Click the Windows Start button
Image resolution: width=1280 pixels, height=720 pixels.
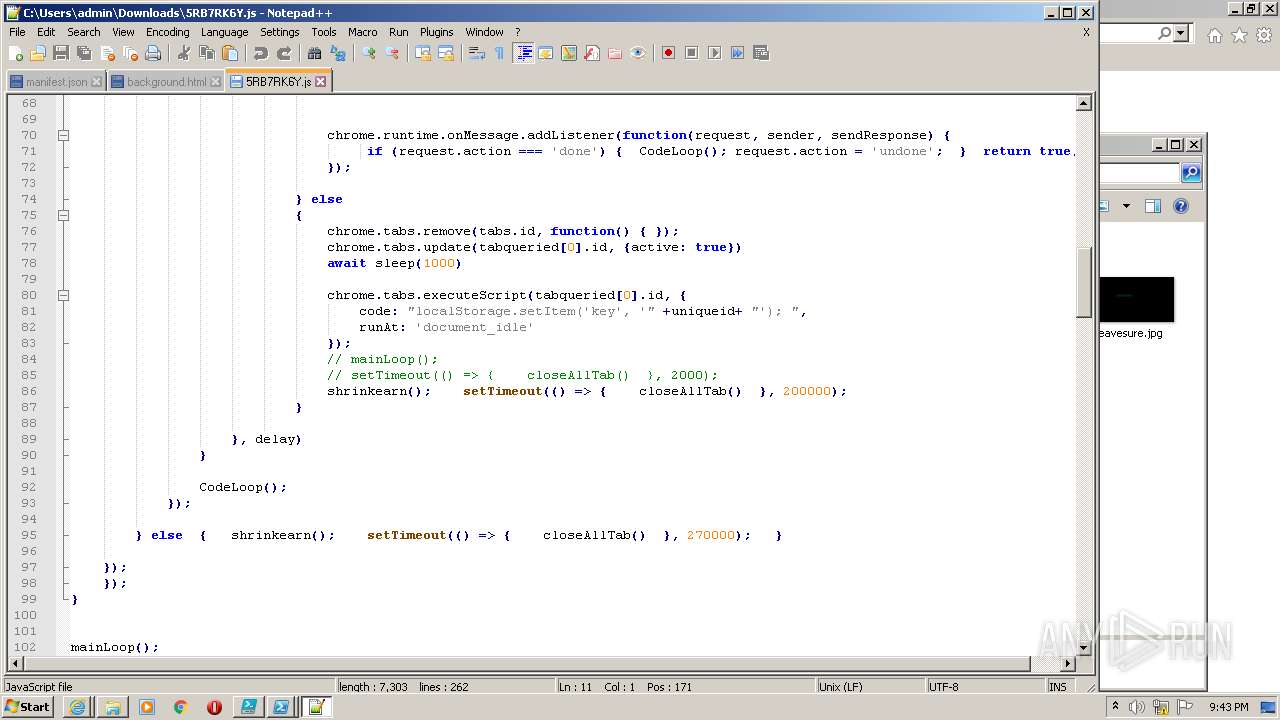[28, 707]
